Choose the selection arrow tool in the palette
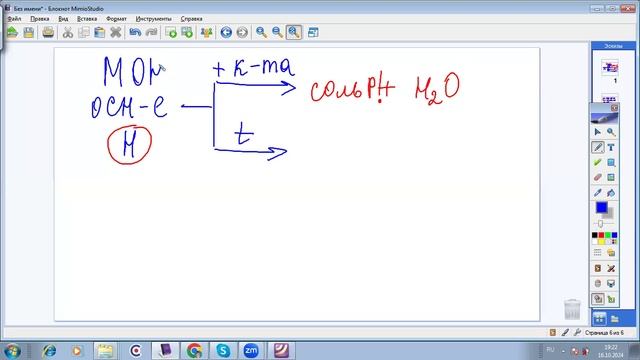 (x=598, y=132)
